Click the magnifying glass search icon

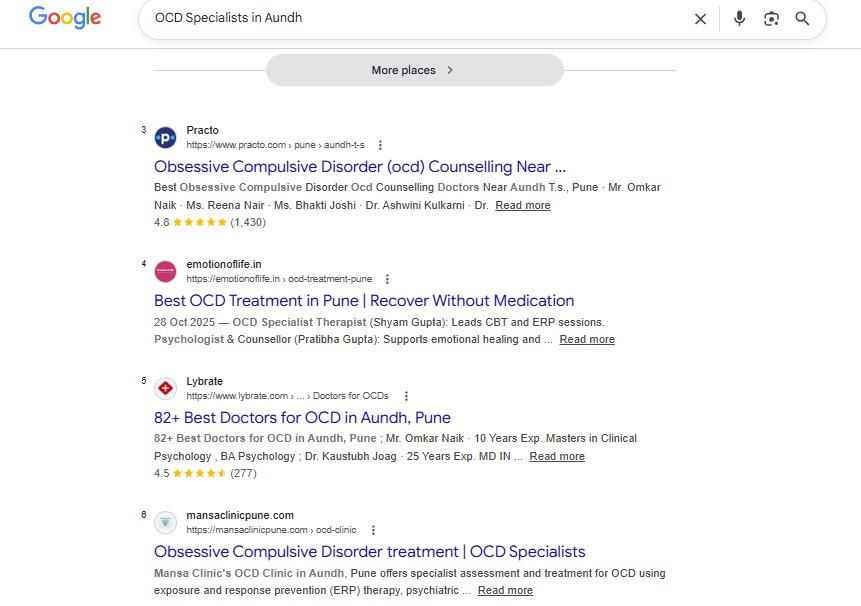tap(802, 19)
